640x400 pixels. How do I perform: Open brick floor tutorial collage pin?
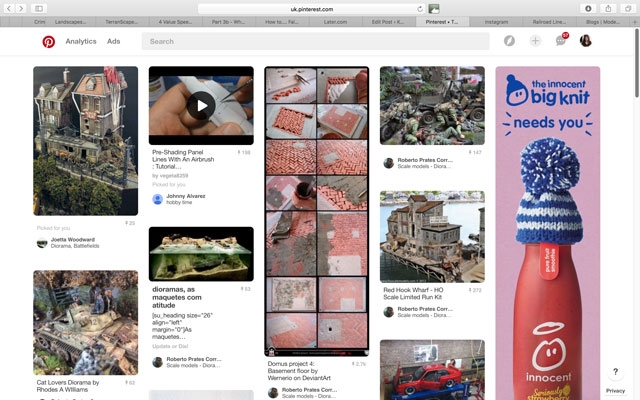(x=316, y=211)
